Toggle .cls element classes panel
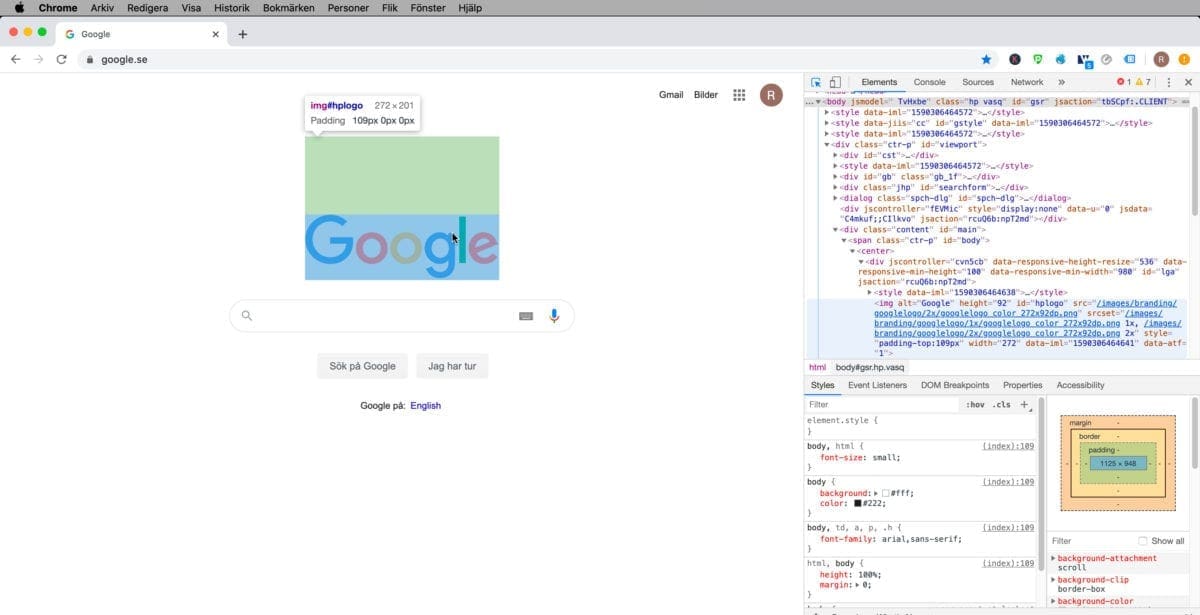This screenshot has height=615, width=1200. click(1001, 405)
